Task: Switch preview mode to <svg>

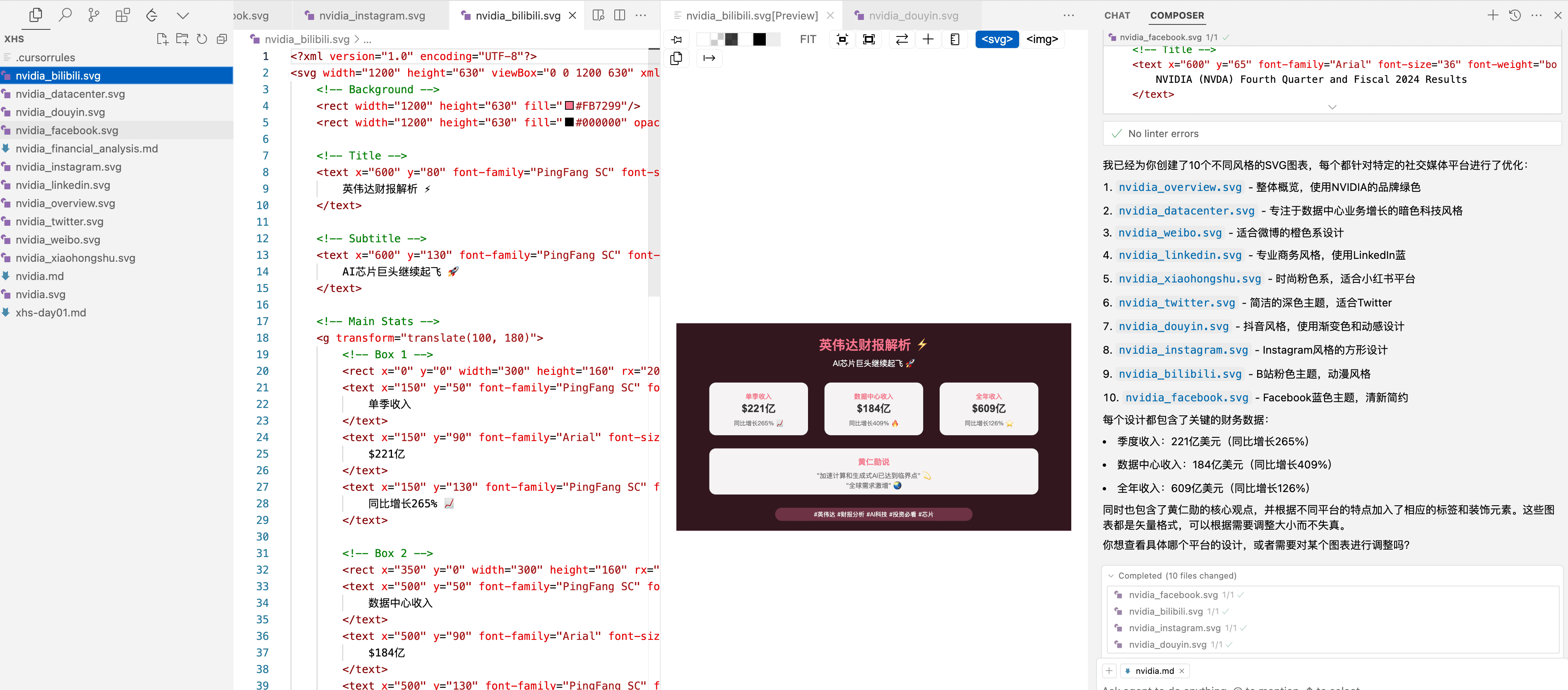Action: (x=996, y=40)
